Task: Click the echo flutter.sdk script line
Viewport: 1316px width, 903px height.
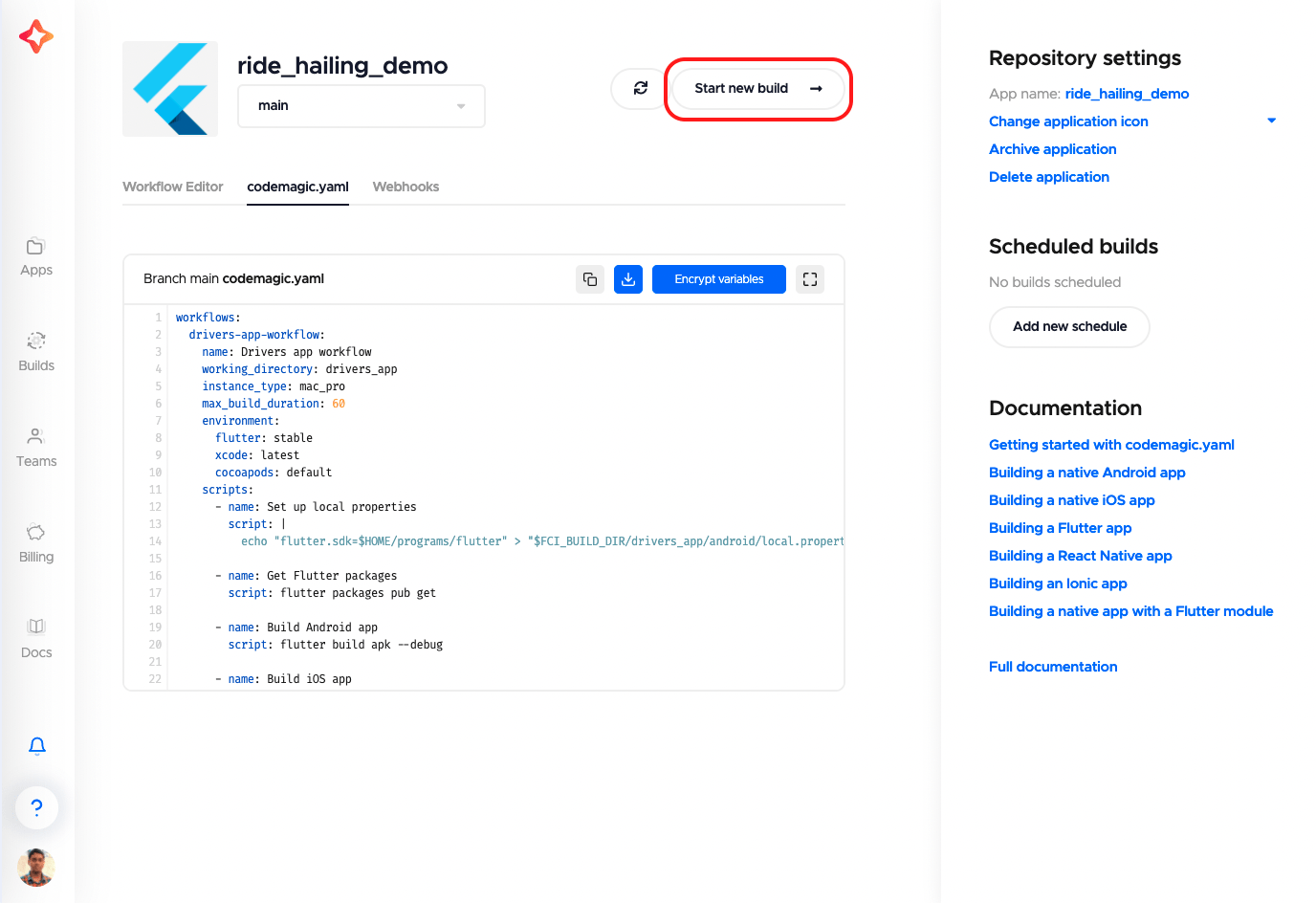Action: click(x=542, y=541)
